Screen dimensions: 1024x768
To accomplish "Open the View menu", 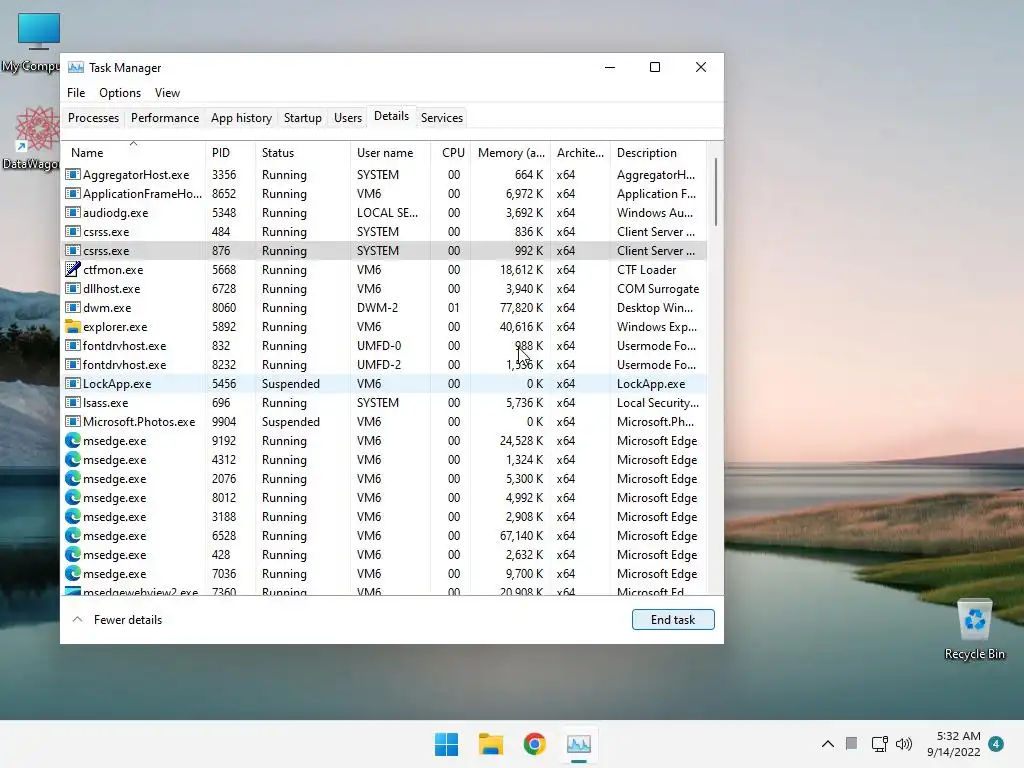I will click(x=167, y=93).
